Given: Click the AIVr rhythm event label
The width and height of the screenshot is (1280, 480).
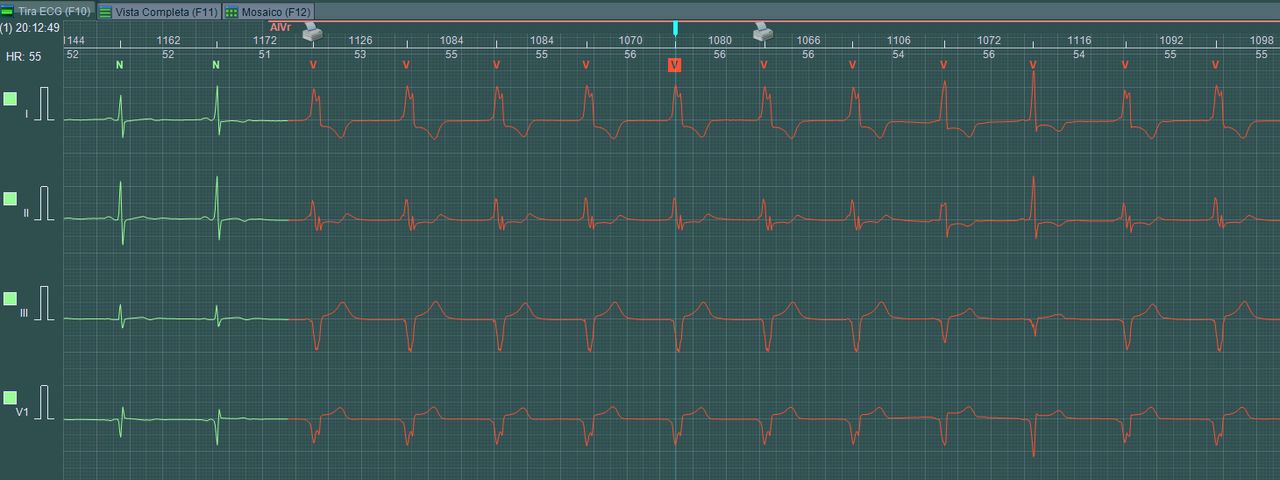Looking at the screenshot, I should 280,26.
